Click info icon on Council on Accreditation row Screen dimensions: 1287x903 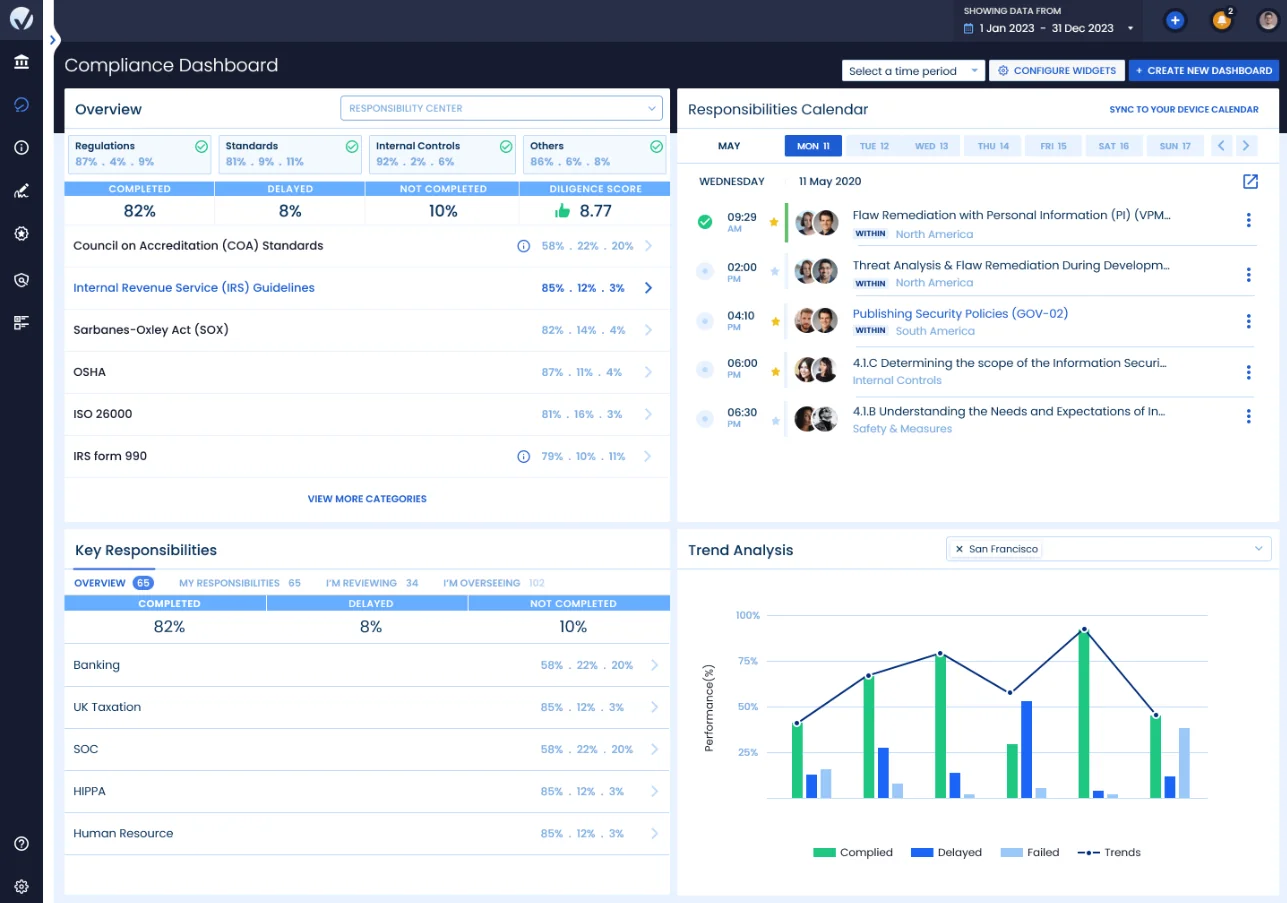point(523,246)
